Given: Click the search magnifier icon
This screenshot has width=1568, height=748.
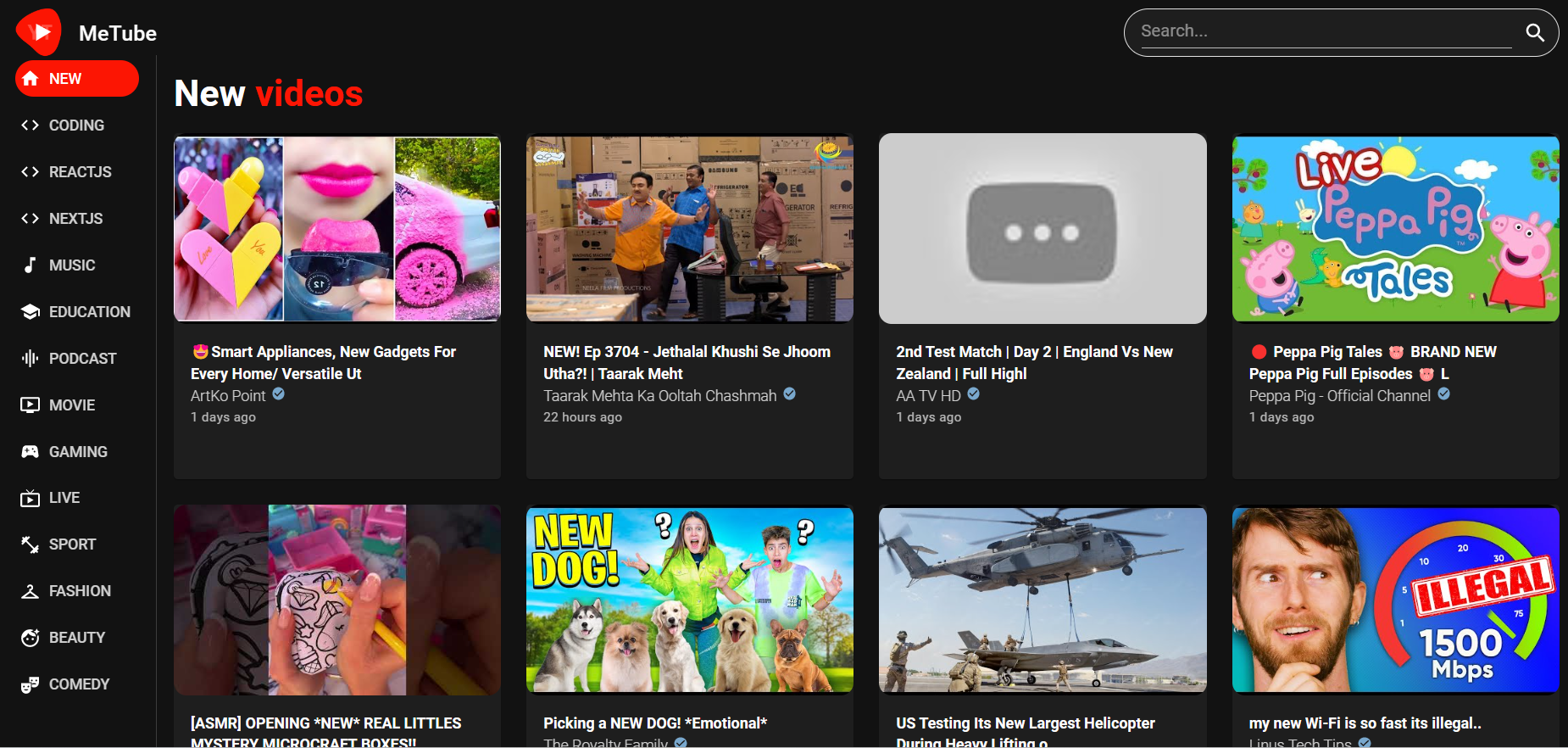Looking at the screenshot, I should (1535, 32).
